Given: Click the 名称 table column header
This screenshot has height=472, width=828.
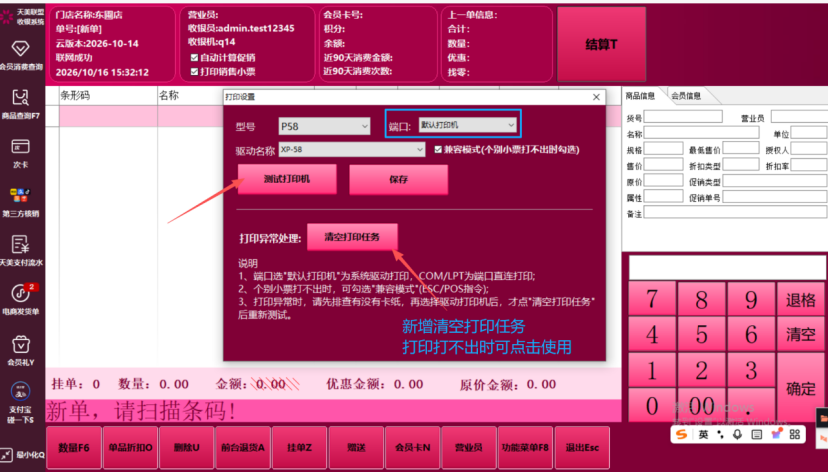Looking at the screenshot, I should [x=191, y=96].
